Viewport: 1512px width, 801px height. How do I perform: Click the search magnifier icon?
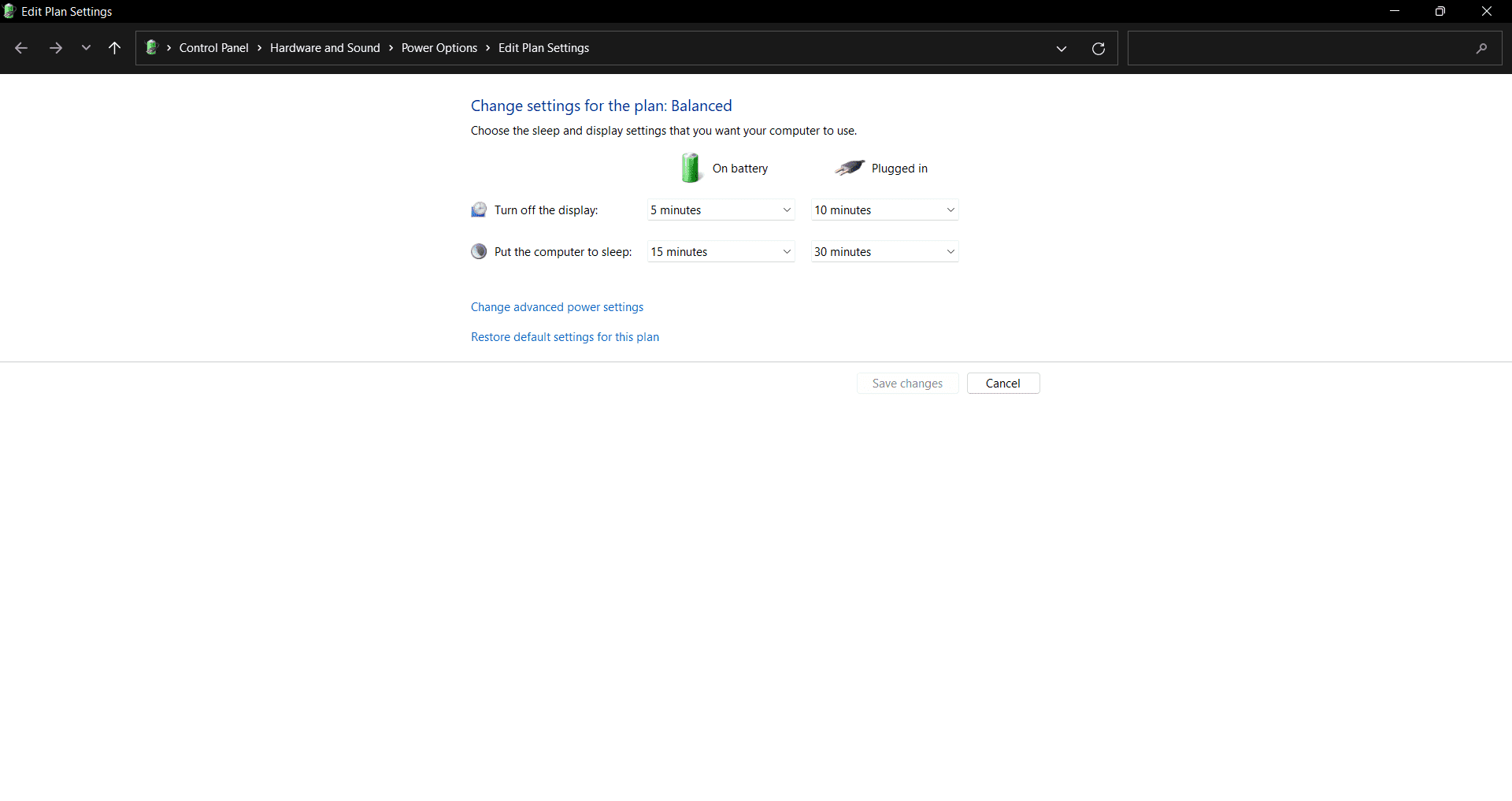point(1481,49)
